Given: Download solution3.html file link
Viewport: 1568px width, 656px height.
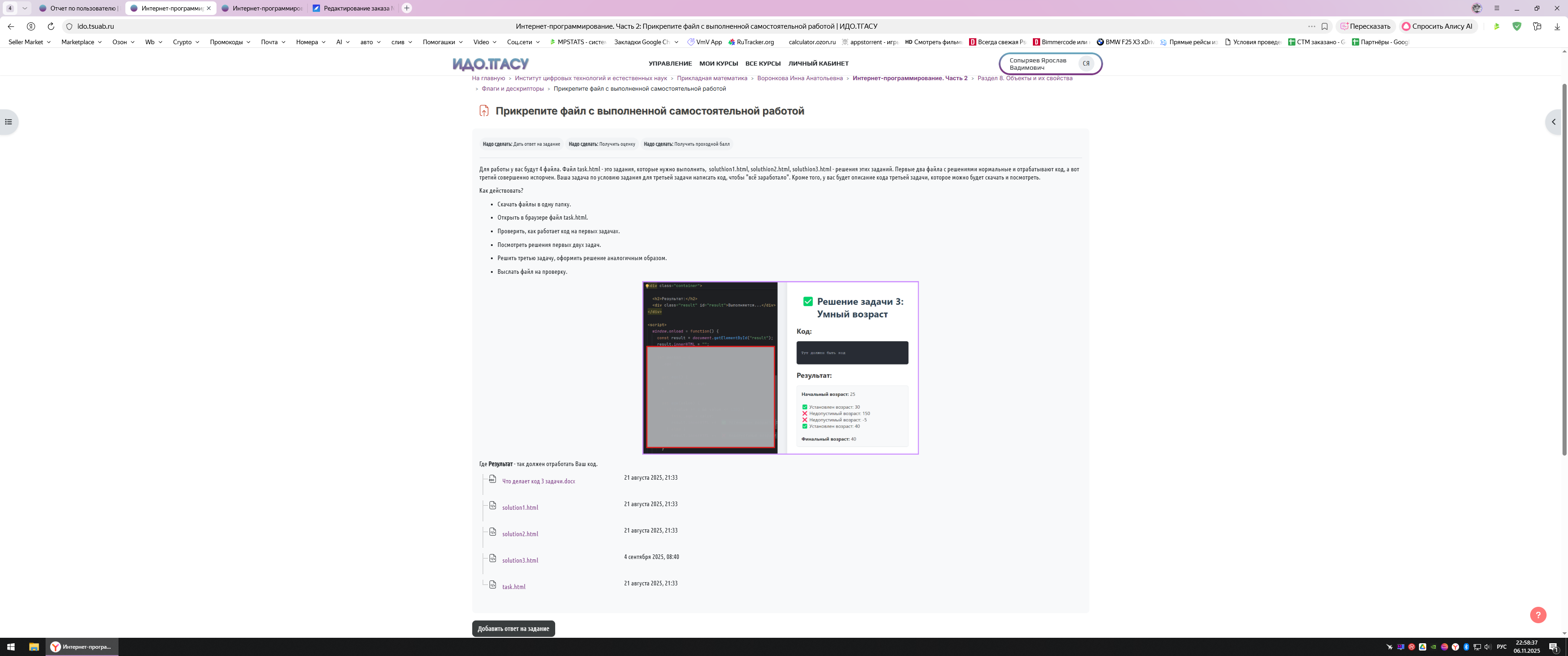Looking at the screenshot, I should pyautogui.click(x=520, y=560).
